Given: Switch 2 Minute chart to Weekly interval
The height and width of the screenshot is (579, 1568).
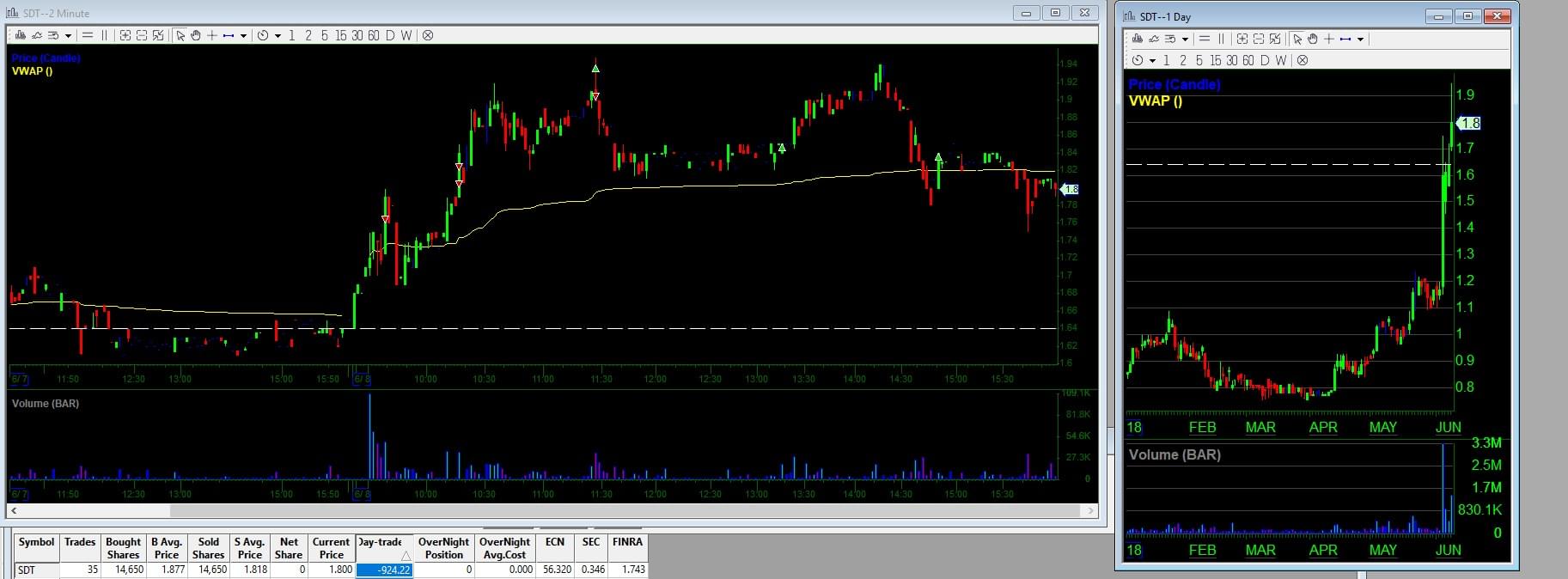Looking at the screenshot, I should pos(406,35).
